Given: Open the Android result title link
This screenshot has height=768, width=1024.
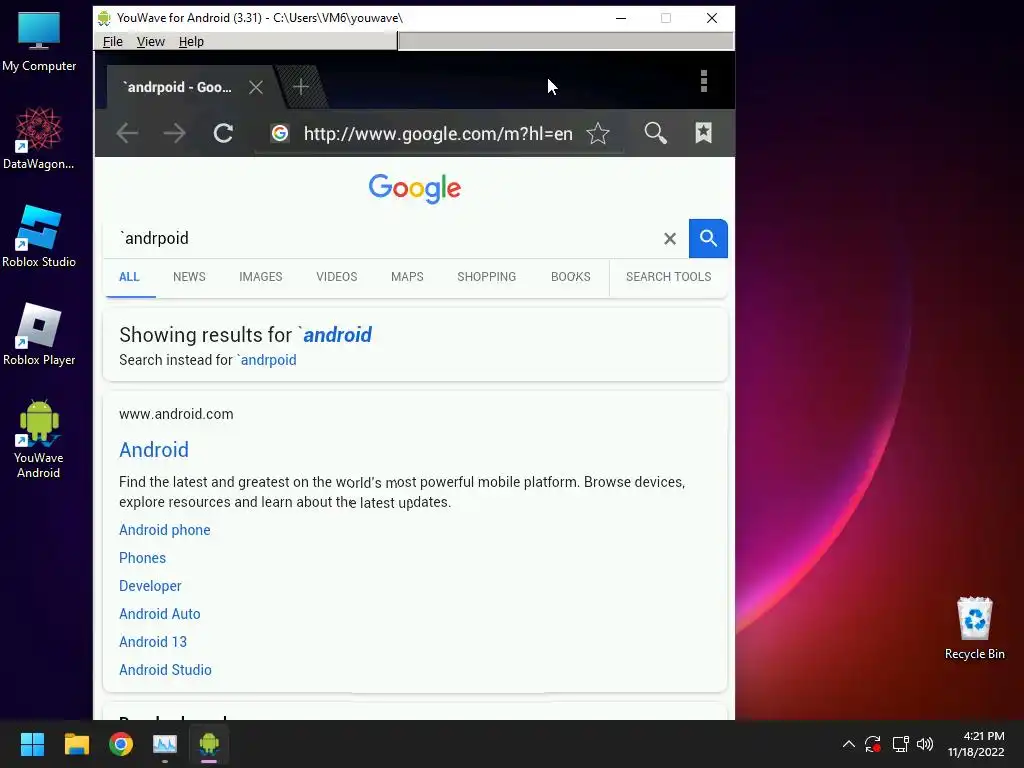Looking at the screenshot, I should pos(154,450).
